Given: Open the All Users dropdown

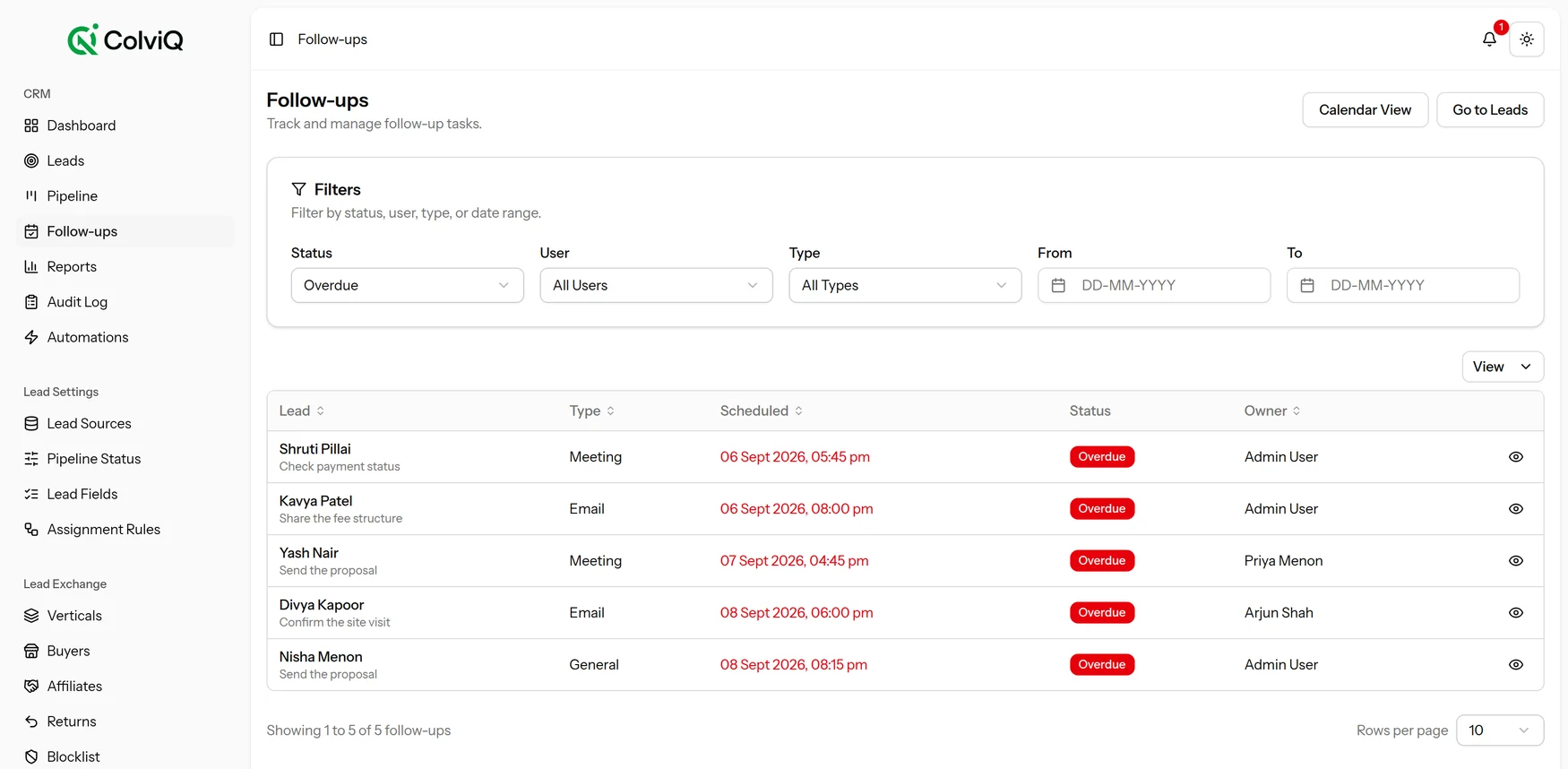Looking at the screenshot, I should coord(656,285).
